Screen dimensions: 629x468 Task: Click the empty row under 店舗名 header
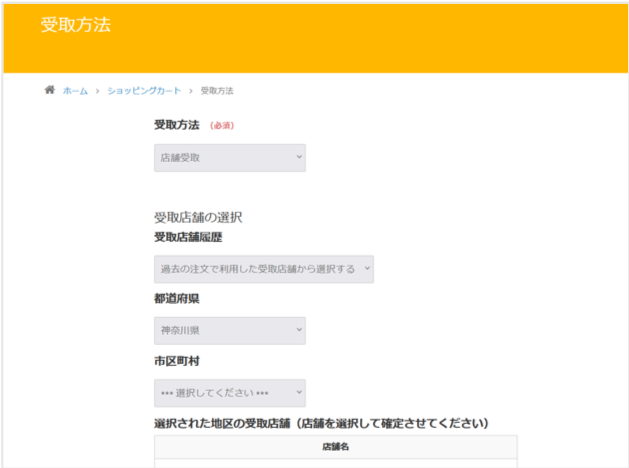click(336, 463)
